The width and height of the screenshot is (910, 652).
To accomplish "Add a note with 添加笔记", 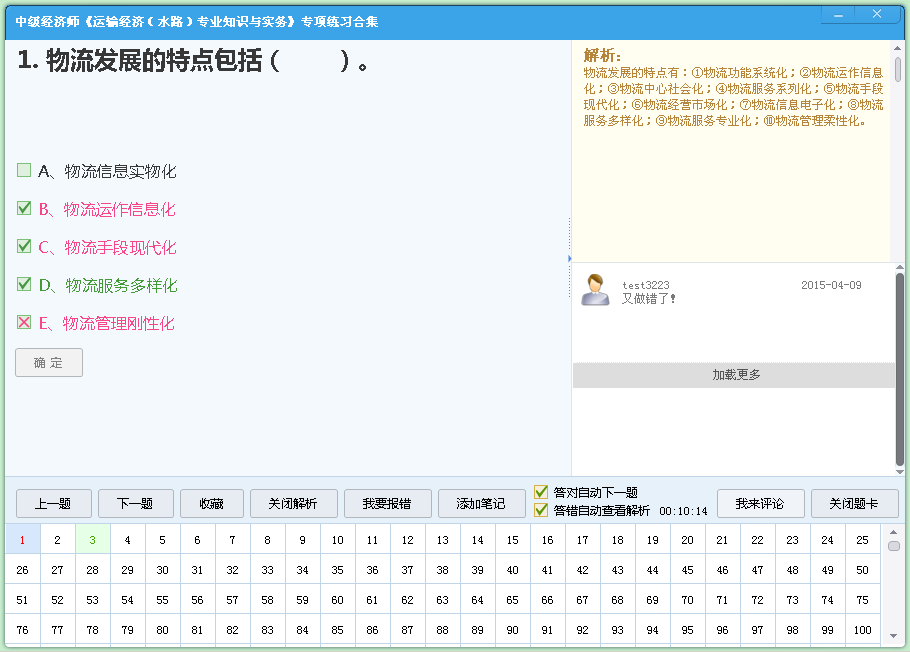I will [482, 503].
